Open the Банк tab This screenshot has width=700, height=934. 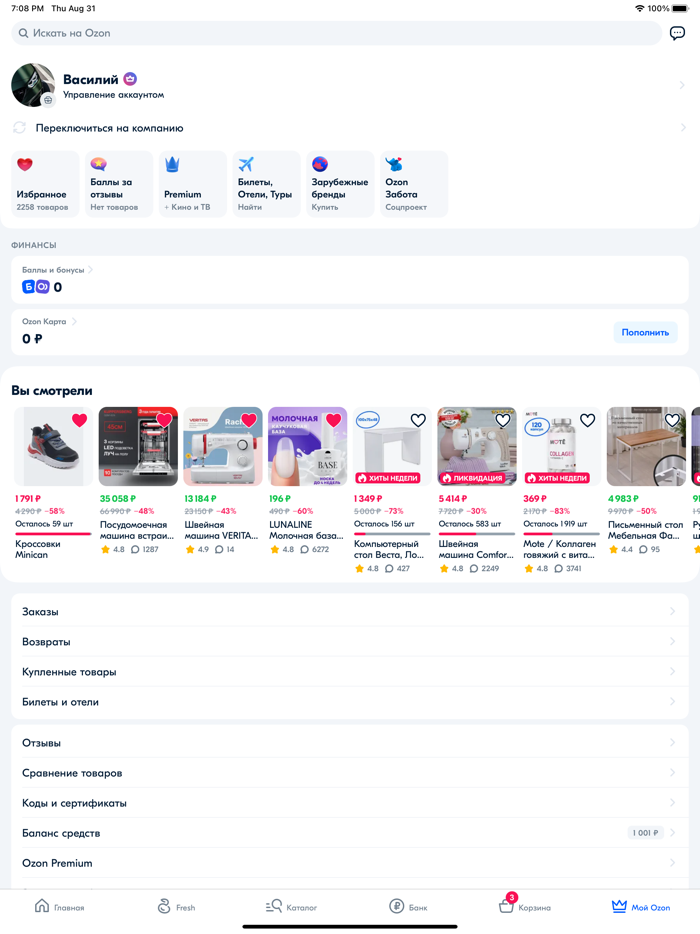(409, 907)
